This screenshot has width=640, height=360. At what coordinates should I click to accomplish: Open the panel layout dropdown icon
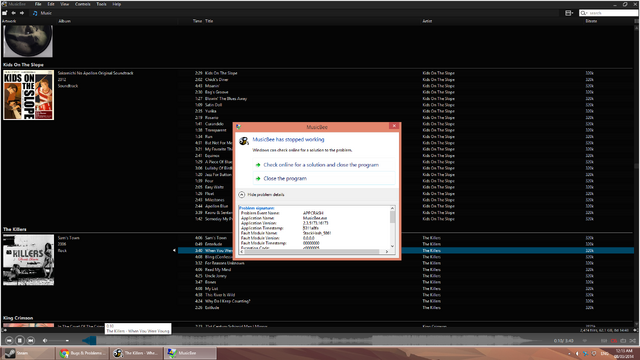tap(569, 13)
